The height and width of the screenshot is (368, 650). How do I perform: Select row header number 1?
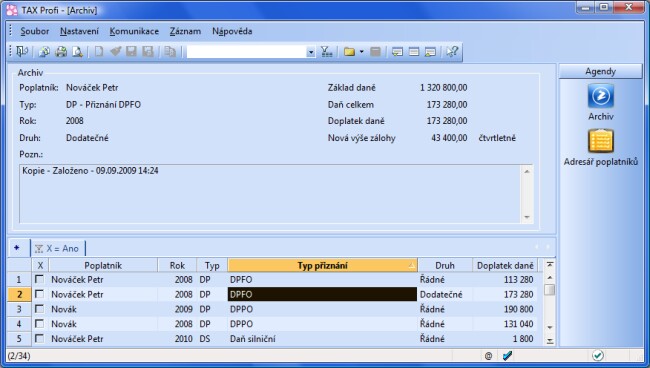19,279
